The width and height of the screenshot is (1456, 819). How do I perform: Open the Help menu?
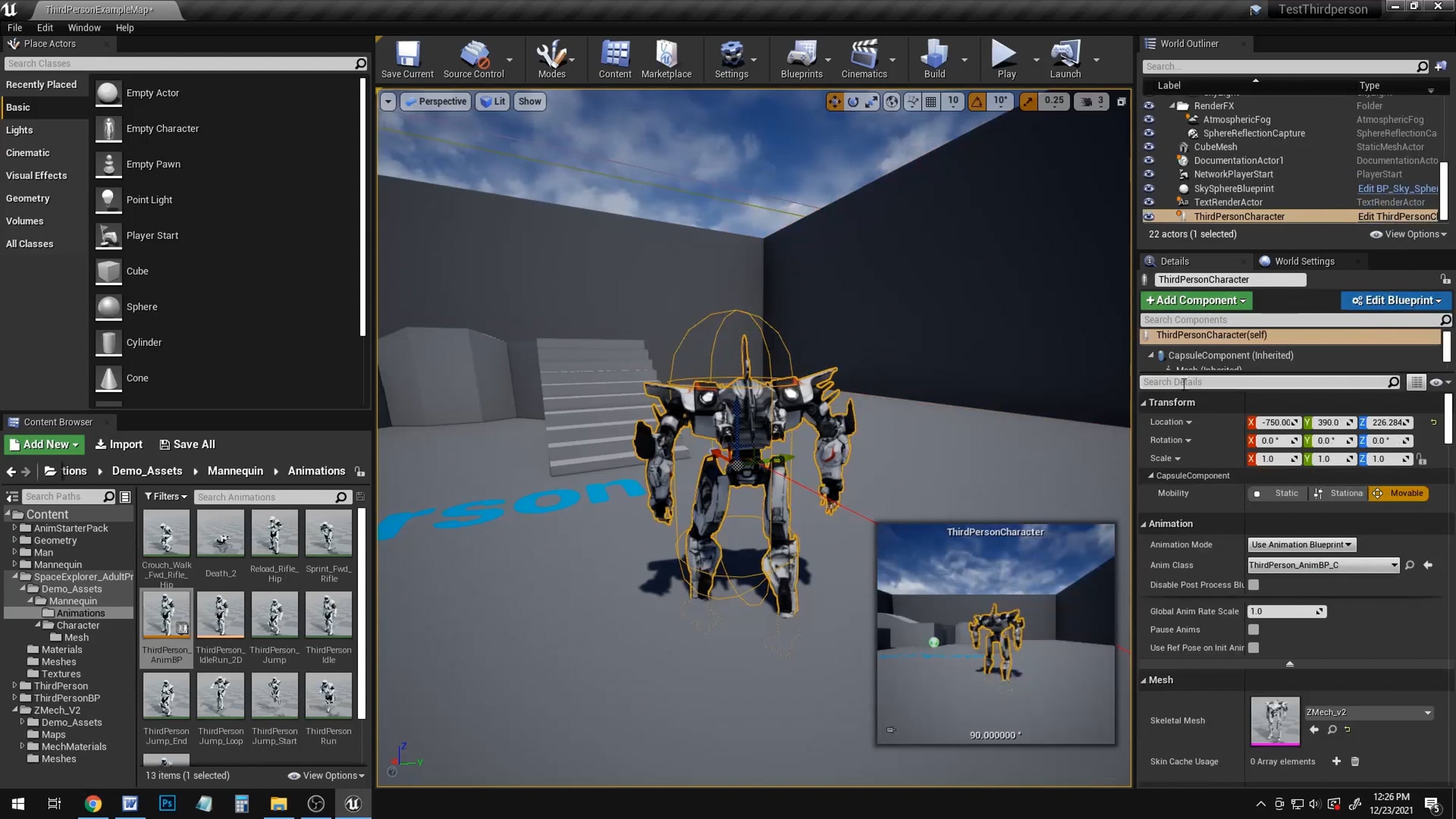(x=124, y=28)
